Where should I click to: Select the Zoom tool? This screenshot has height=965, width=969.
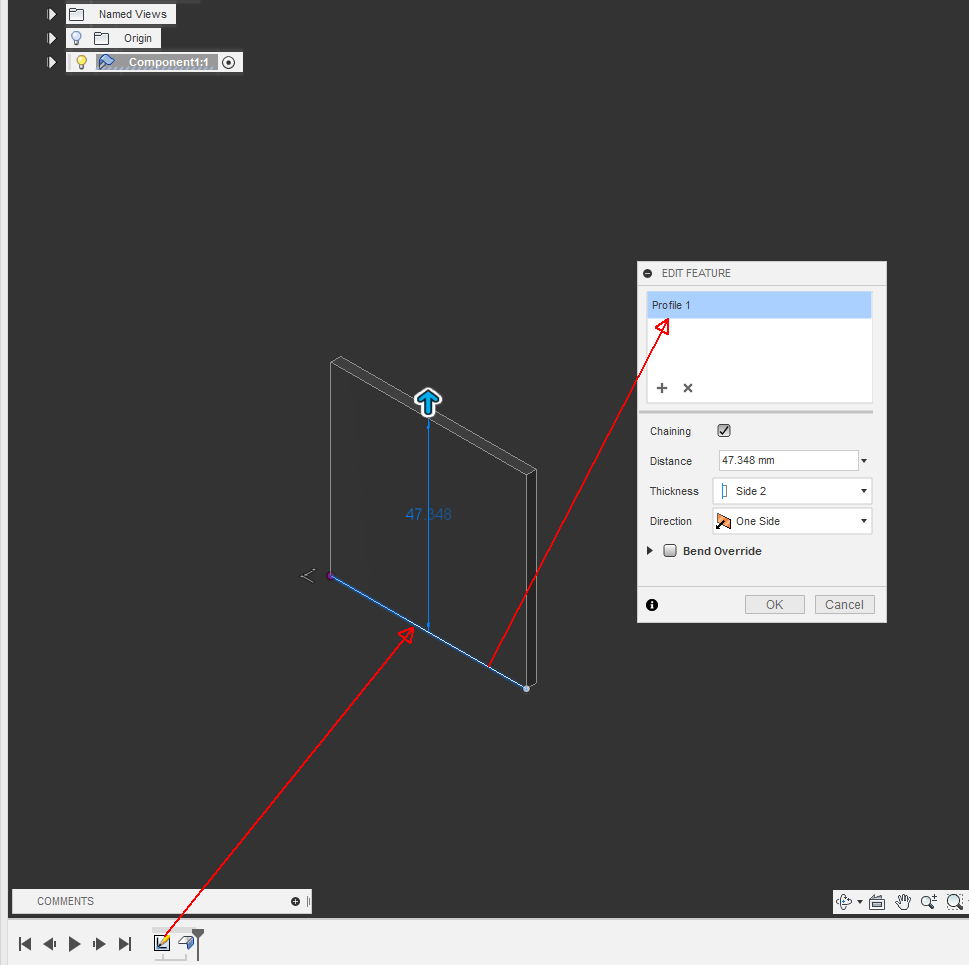pyautogui.click(x=927, y=901)
